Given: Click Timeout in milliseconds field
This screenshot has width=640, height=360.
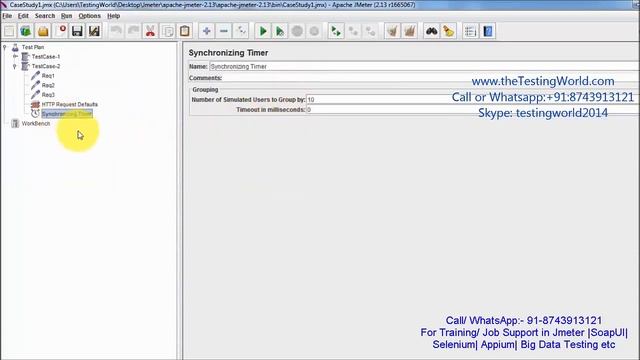Looking at the screenshot, I should (x=473, y=109).
